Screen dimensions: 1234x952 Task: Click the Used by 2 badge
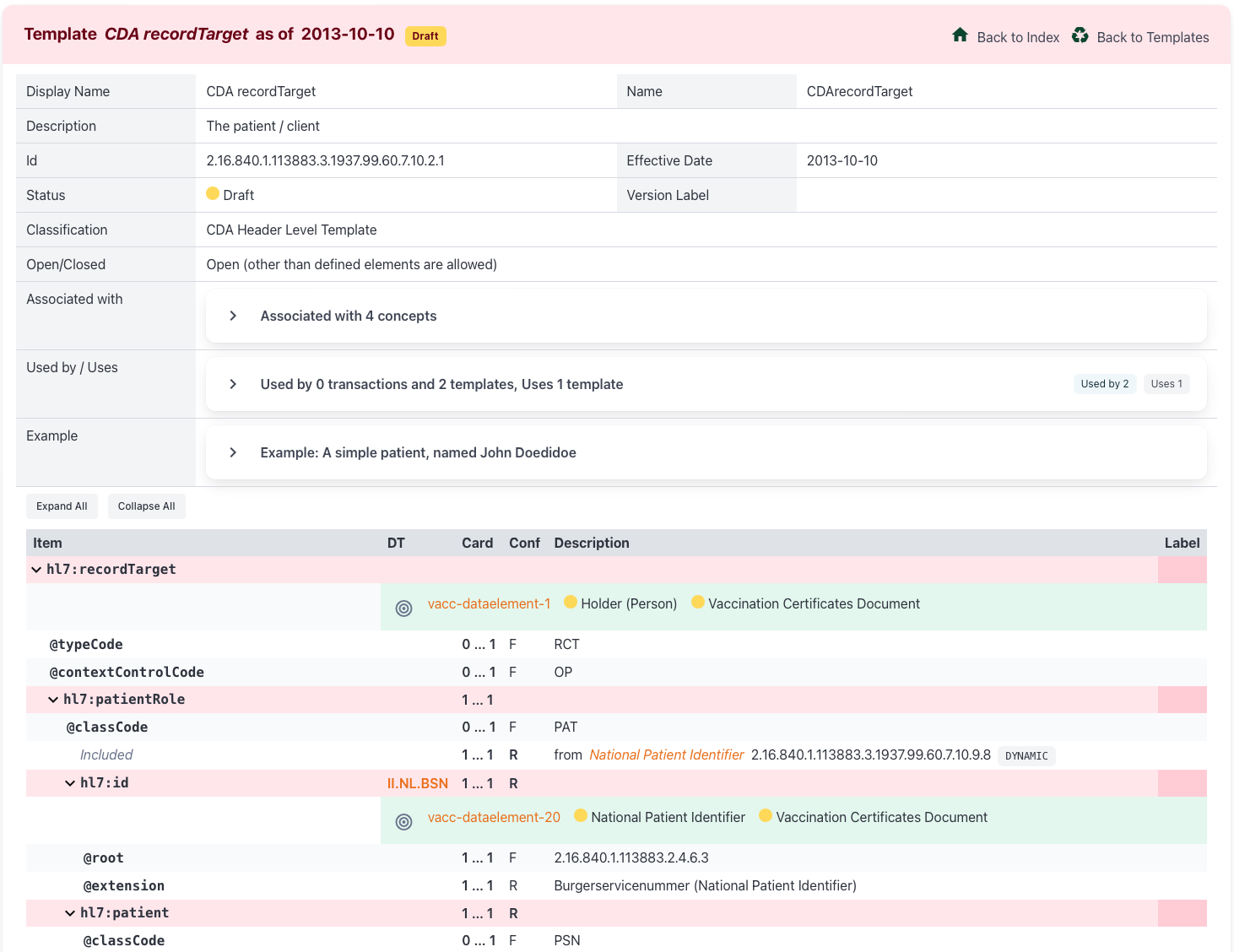(x=1104, y=384)
